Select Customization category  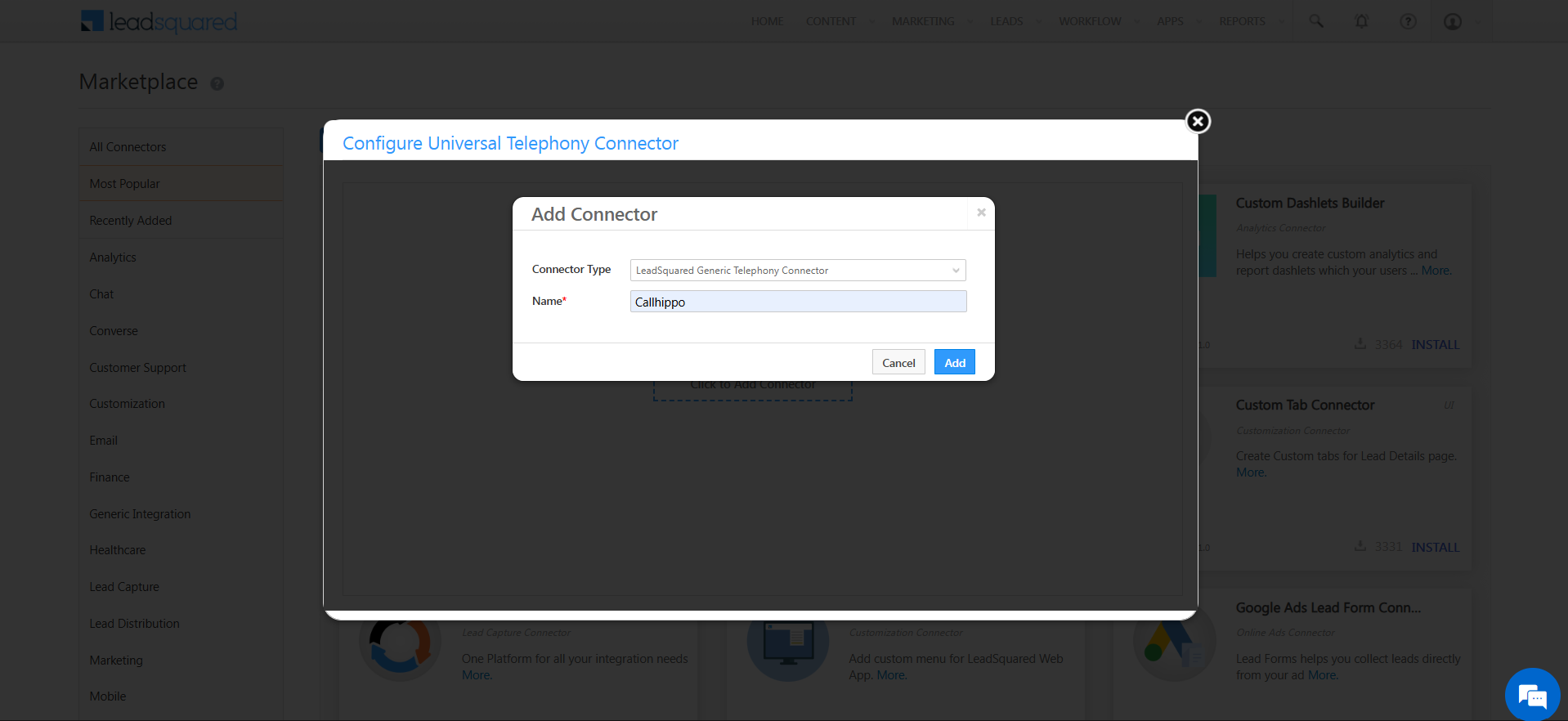pyautogui.click(x=181, y=404)
